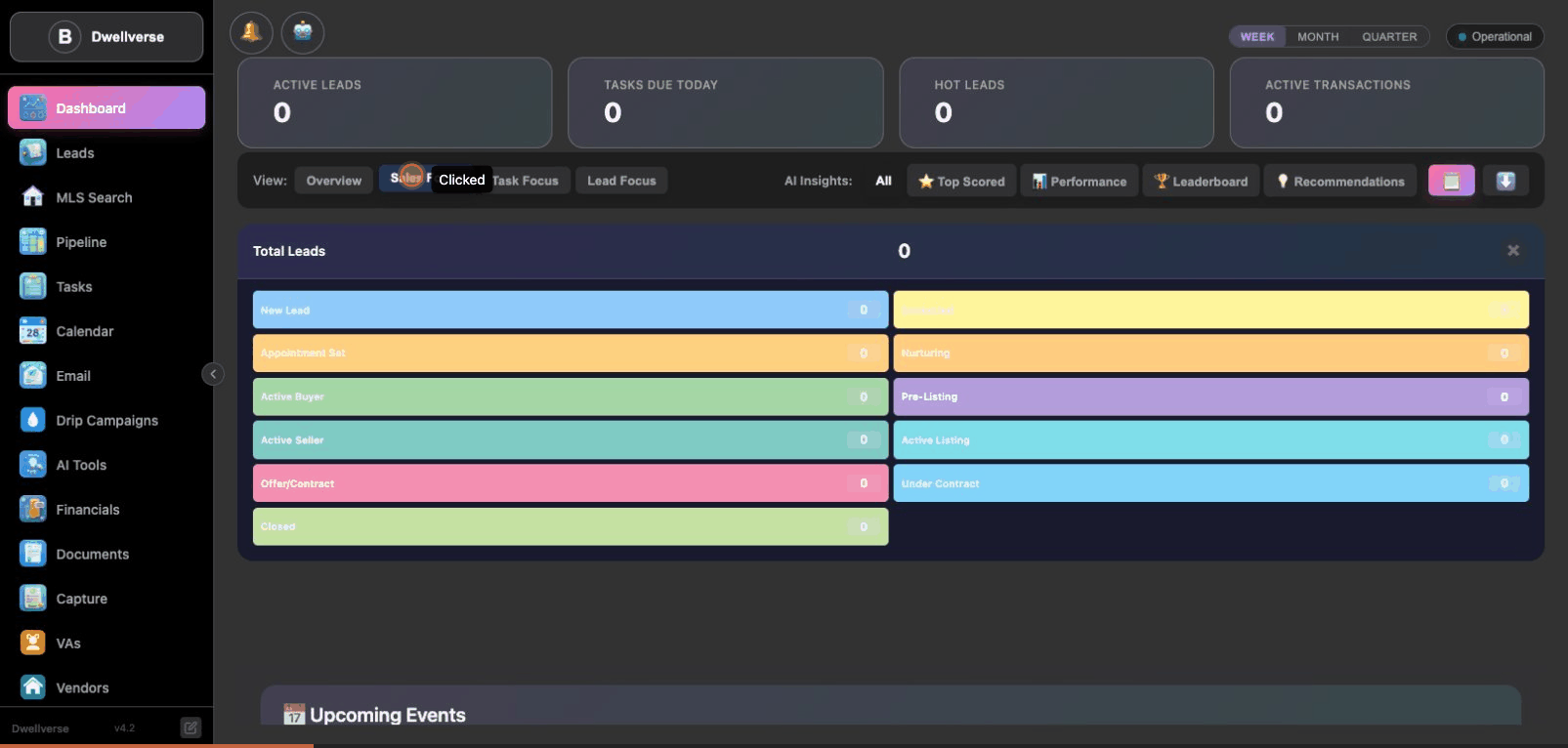
Task: Click the v4.2 version text
Action: pyautogui.click(x=124, y=728)
